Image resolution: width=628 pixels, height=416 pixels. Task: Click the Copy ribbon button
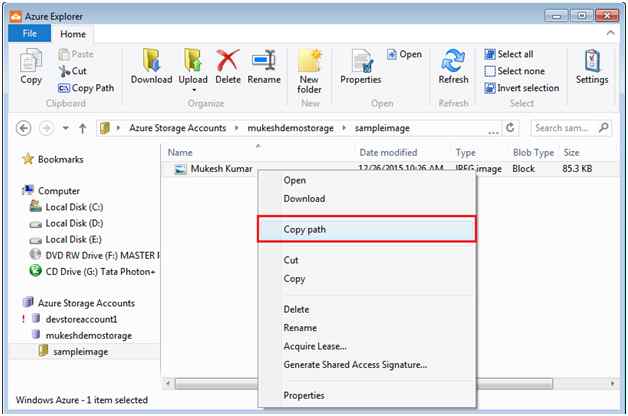31,66
